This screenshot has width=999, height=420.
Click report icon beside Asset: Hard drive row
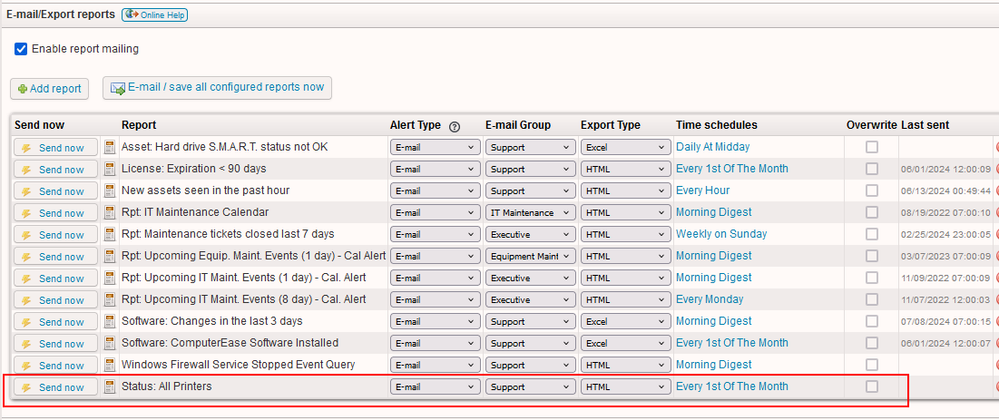[x=111, y=148]
